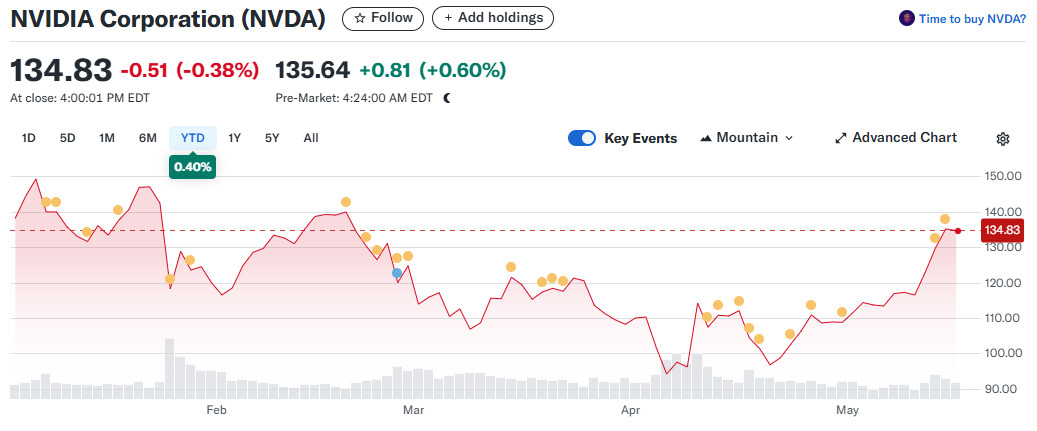Click the 134.83 current price marker

coord(1001,230)
